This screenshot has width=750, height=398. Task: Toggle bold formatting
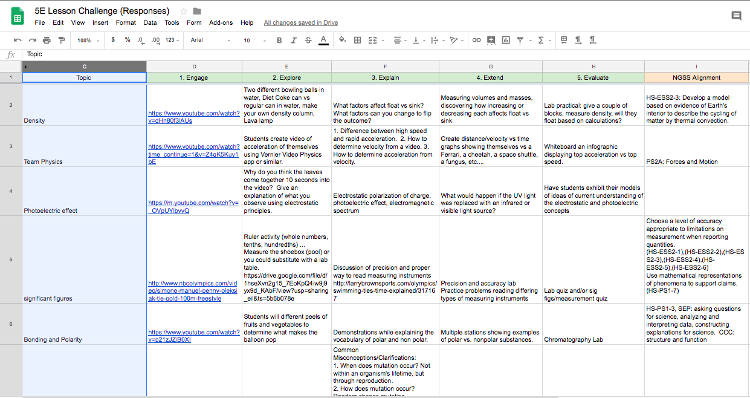coord(279,41)
